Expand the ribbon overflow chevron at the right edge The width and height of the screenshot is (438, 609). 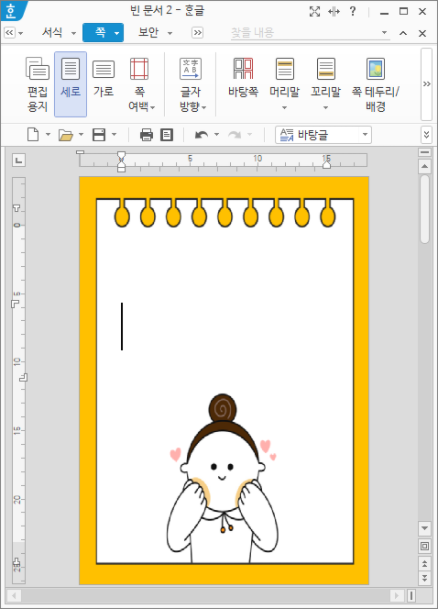[427, 84]
